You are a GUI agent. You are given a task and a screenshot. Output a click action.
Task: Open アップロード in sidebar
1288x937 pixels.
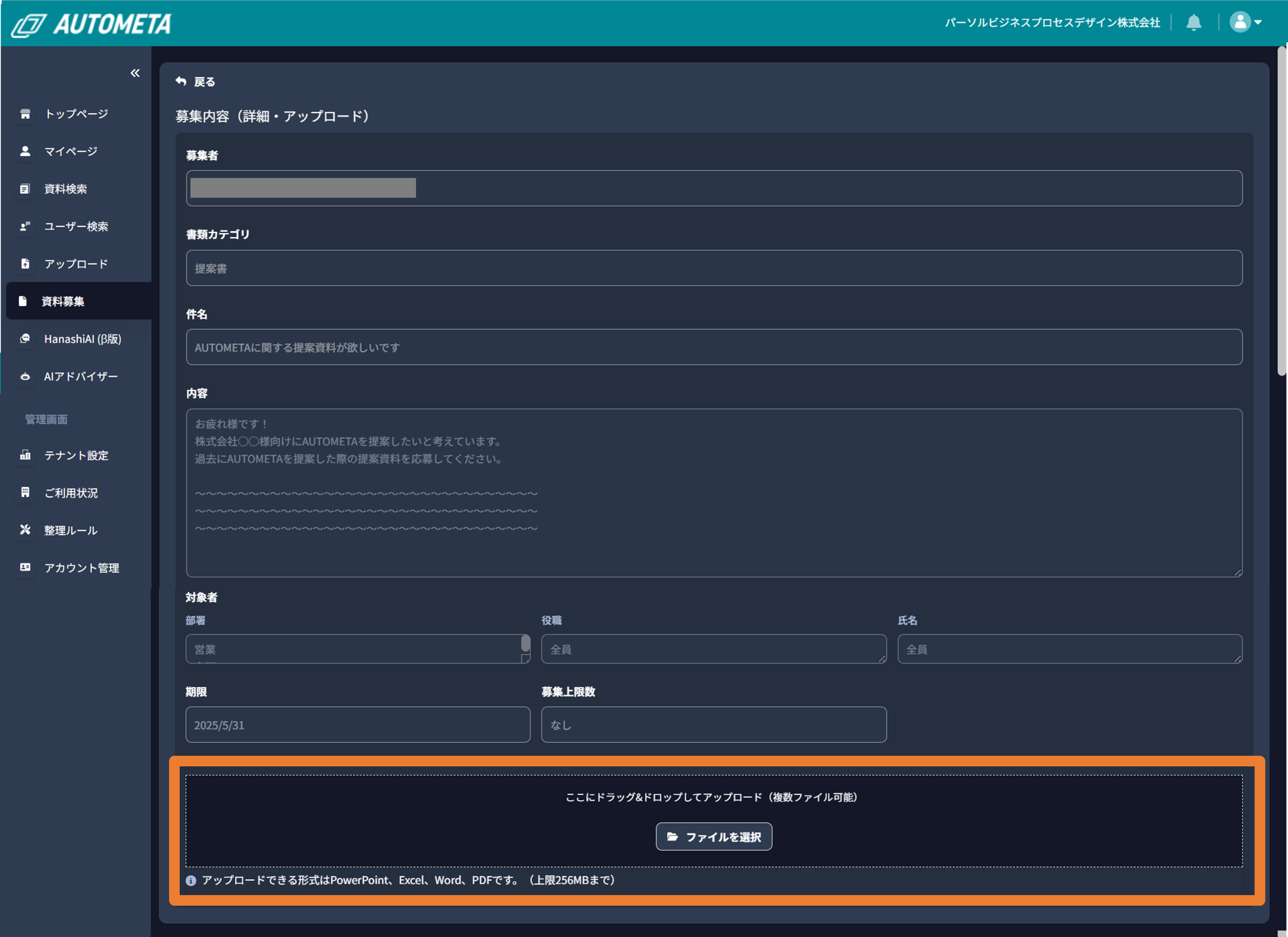pyautogui.click(x=76, y=264)
